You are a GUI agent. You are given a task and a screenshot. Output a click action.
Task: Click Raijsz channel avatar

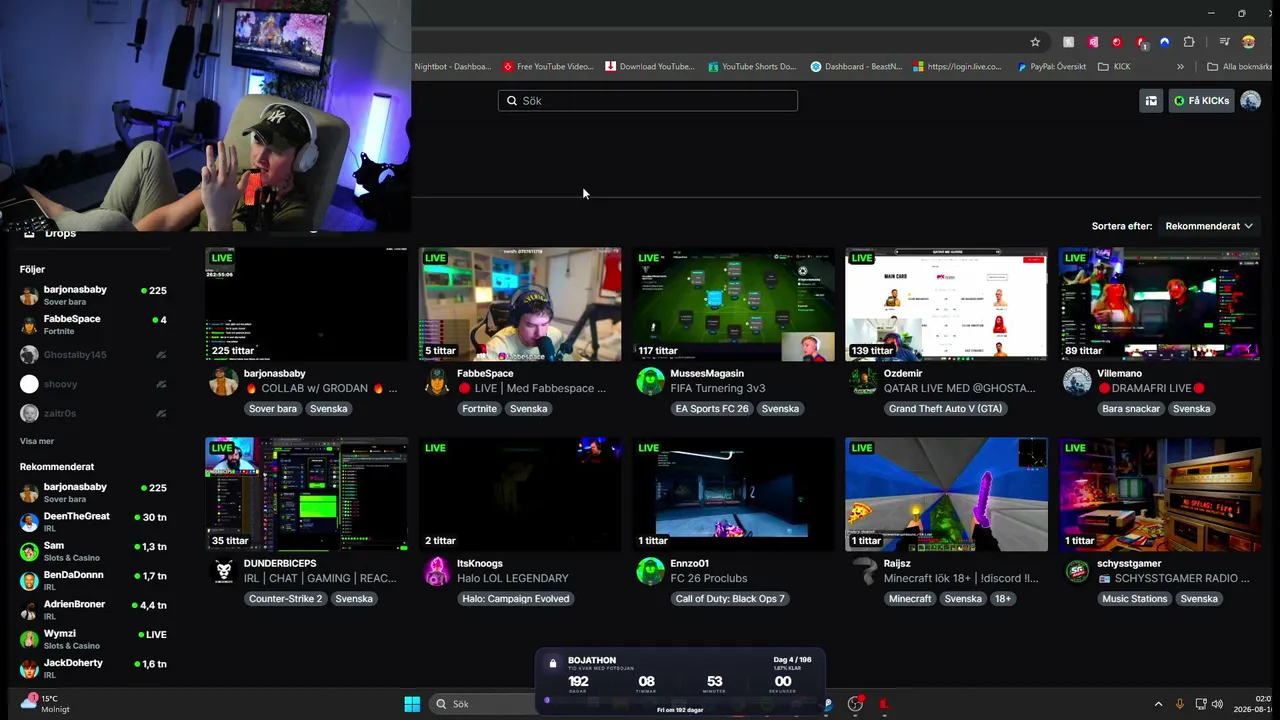(864, 571)
